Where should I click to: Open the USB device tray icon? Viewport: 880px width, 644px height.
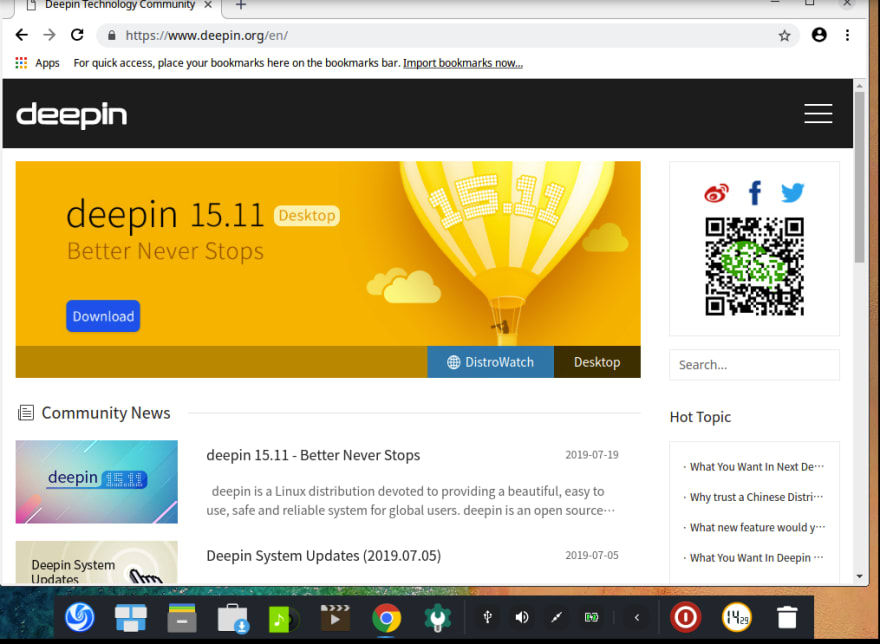point(487,617)
